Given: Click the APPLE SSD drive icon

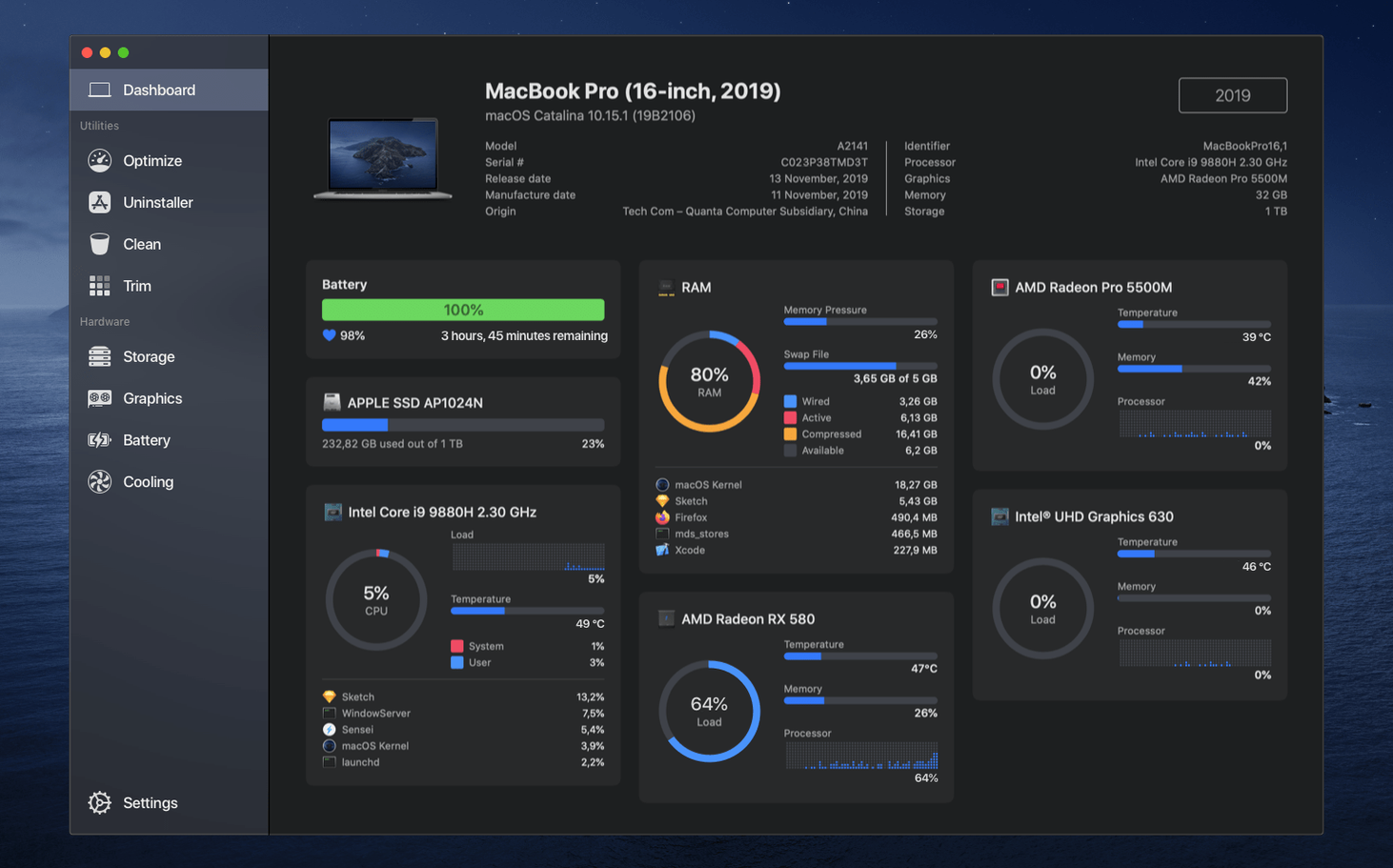Looking at the screenshot, I should [x=332, y=402].
